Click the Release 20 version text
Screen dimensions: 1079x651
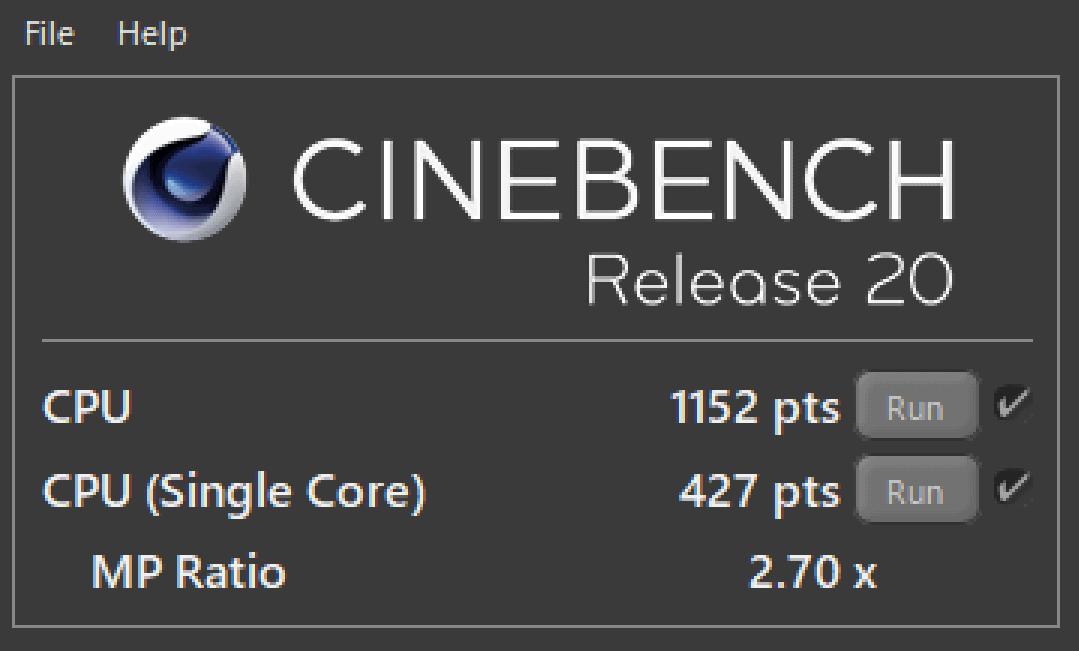770,279
